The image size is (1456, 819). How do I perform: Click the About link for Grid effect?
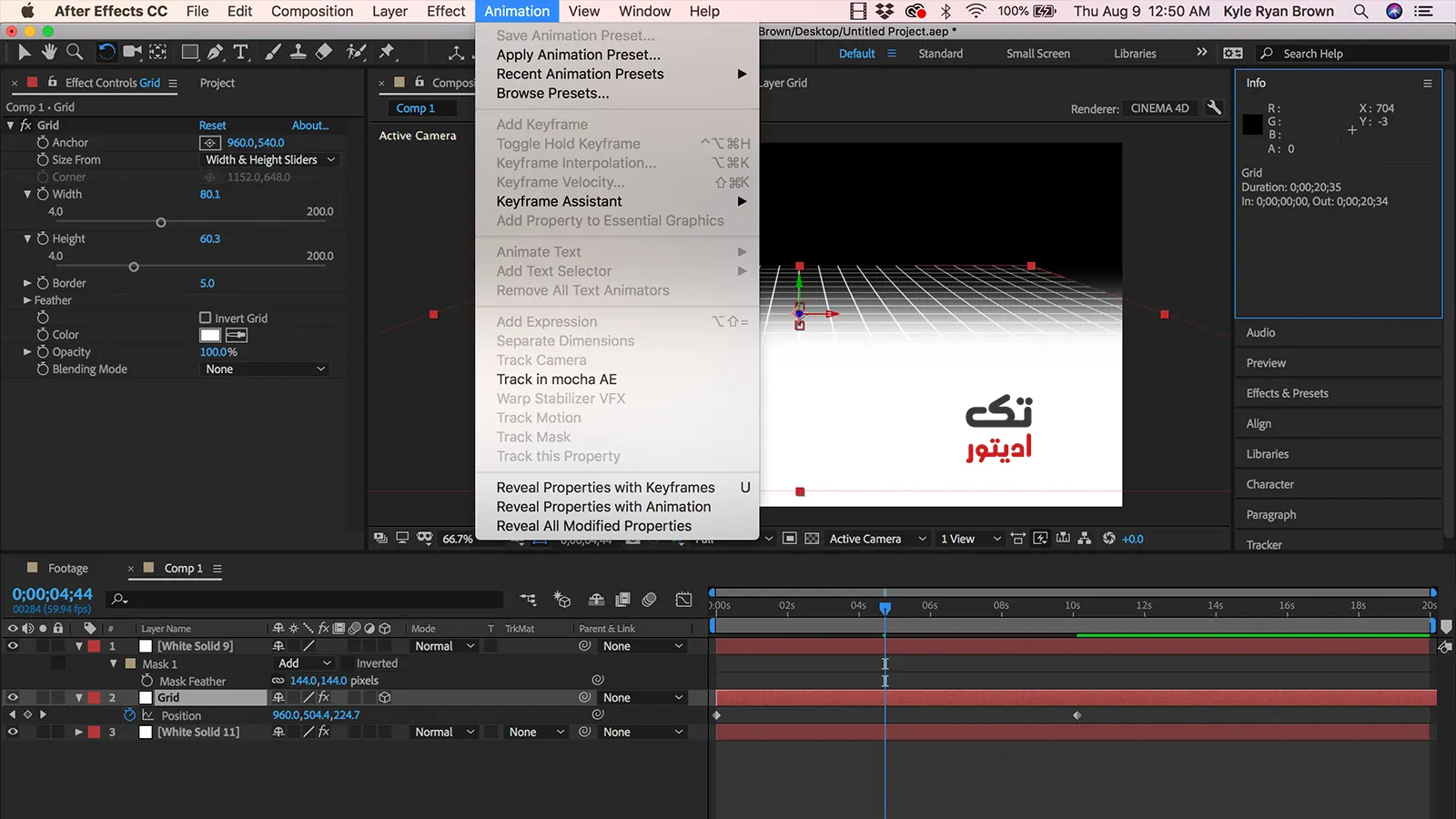(x=310, y=126)
